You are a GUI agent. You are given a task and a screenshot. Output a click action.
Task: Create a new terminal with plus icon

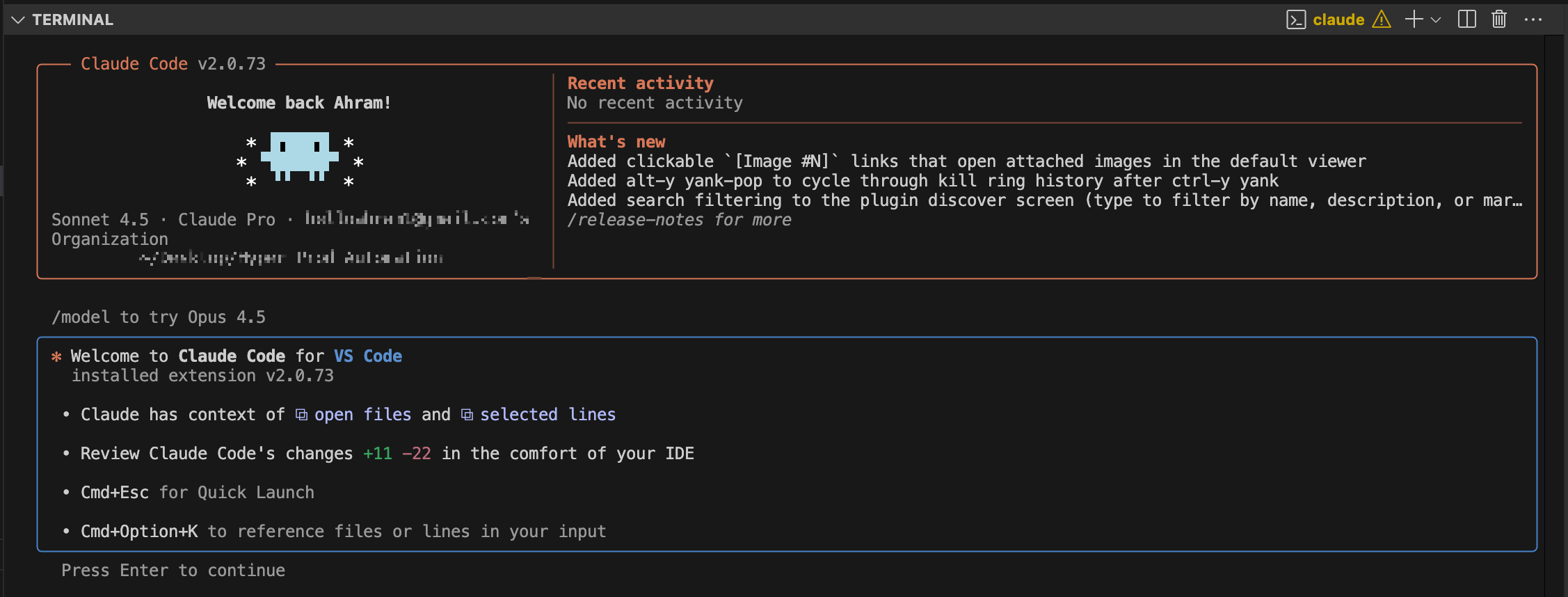[1414, 19]
